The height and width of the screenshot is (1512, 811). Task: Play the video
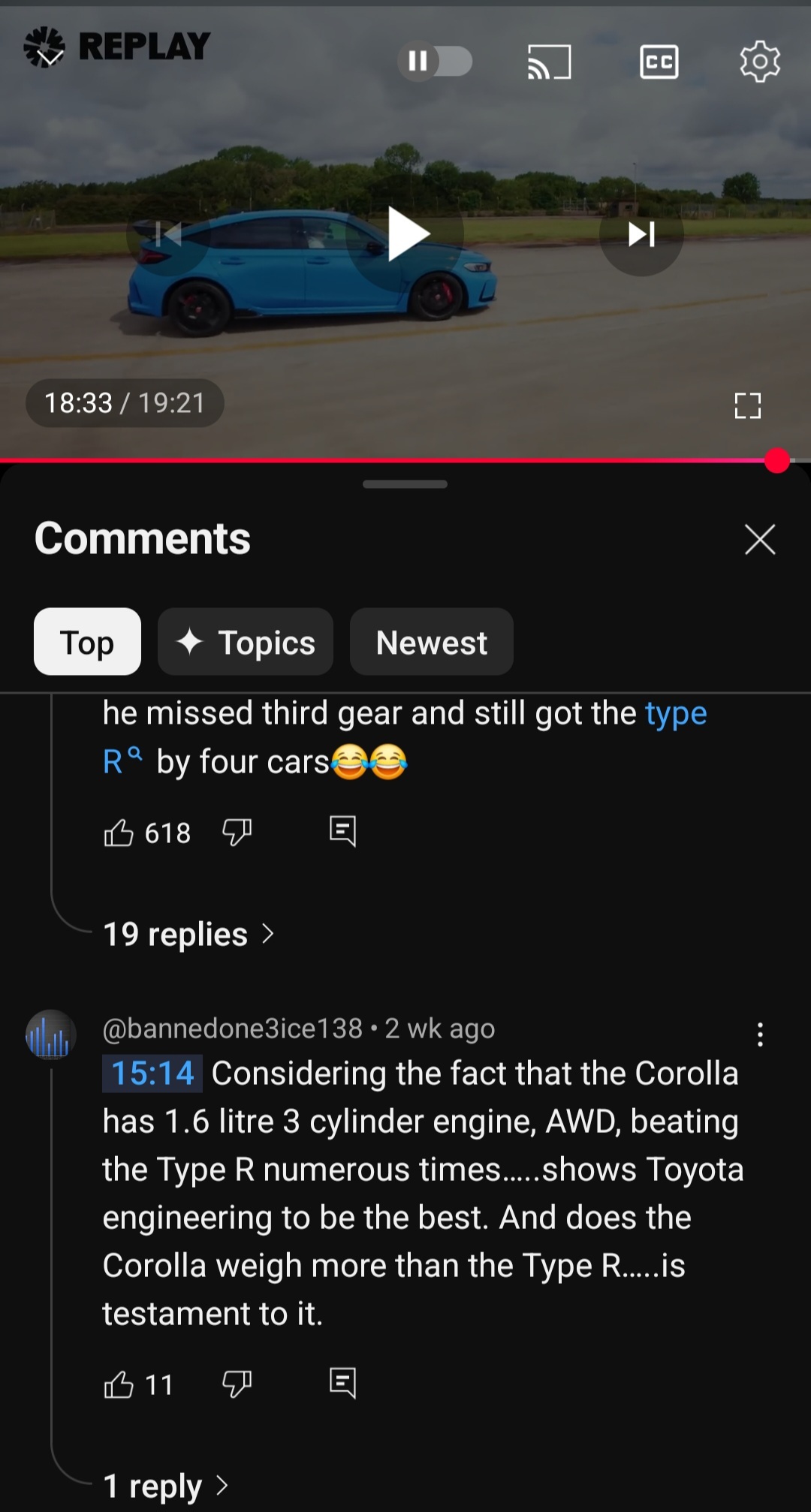pyautogui.click(x=406, y=234)
